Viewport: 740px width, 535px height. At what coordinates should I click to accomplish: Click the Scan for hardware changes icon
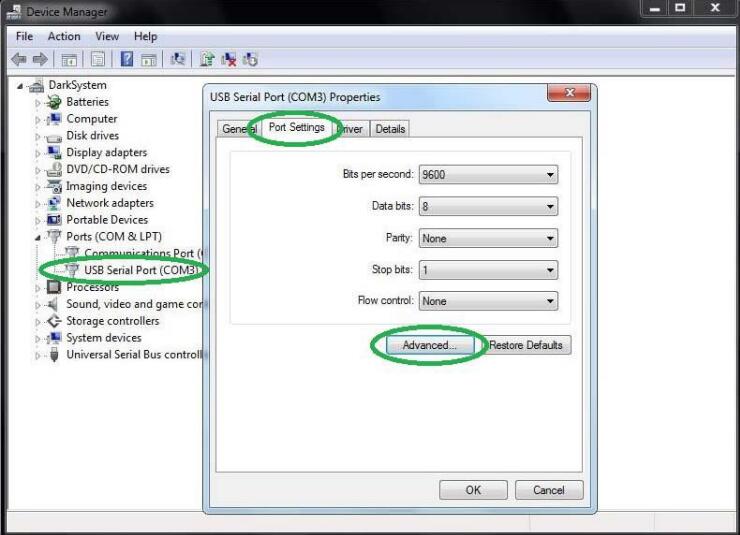tap(177, 59)
